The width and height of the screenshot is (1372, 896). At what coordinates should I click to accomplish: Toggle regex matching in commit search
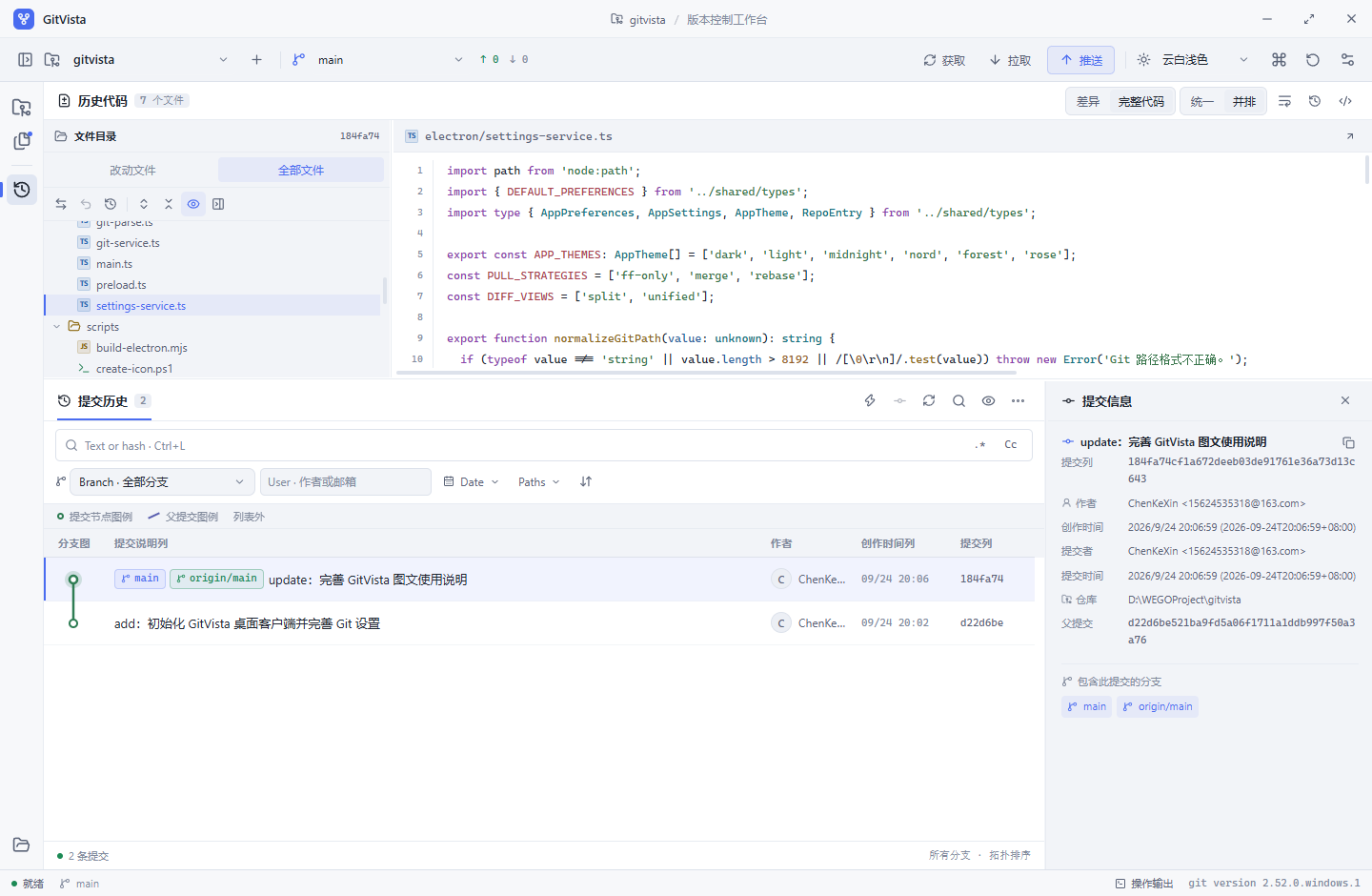tap(980, 445)
